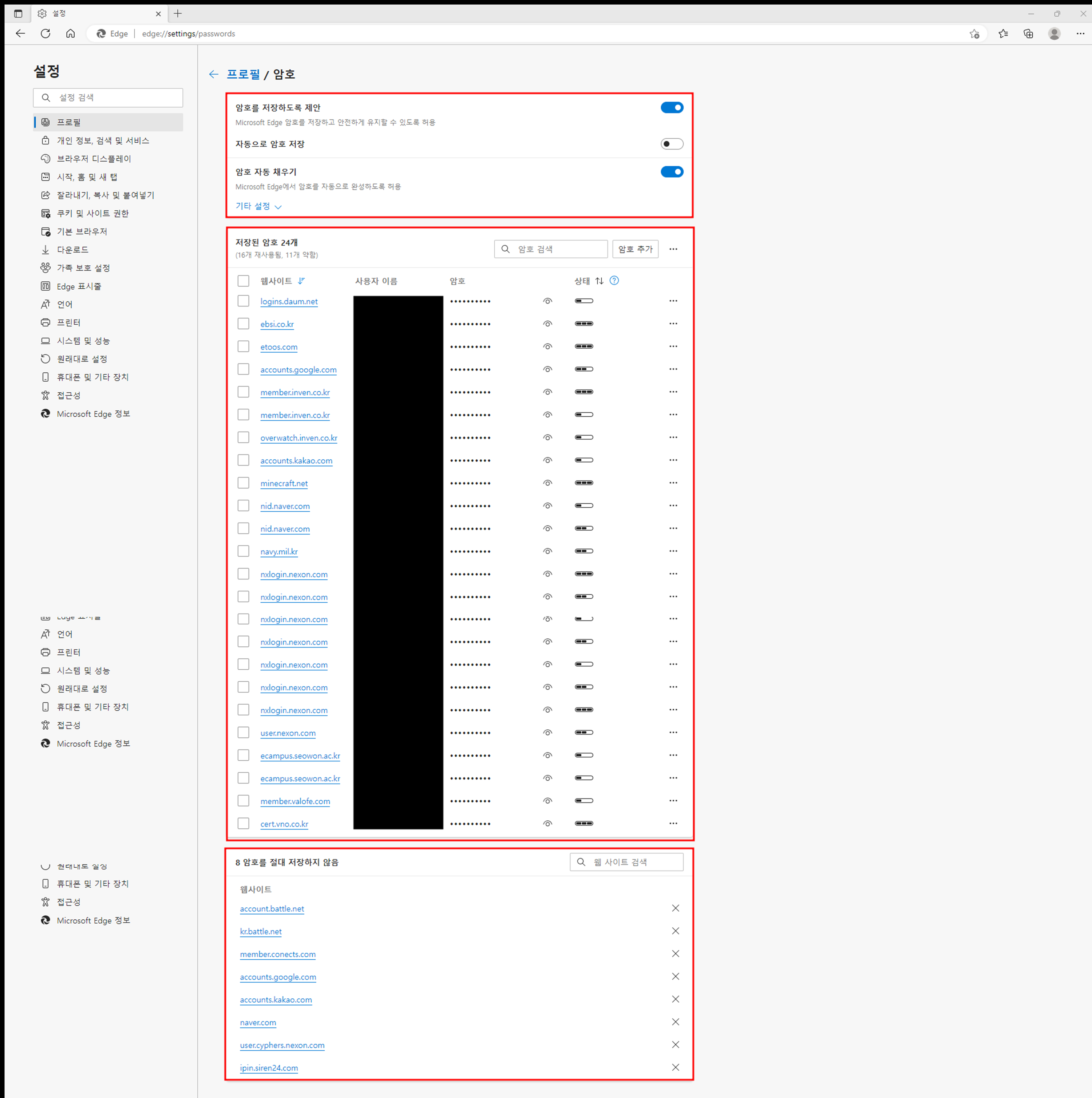Click the Favorites star list icon
Viewport: 1092px width, 1098px height.
click(1003, 33)
